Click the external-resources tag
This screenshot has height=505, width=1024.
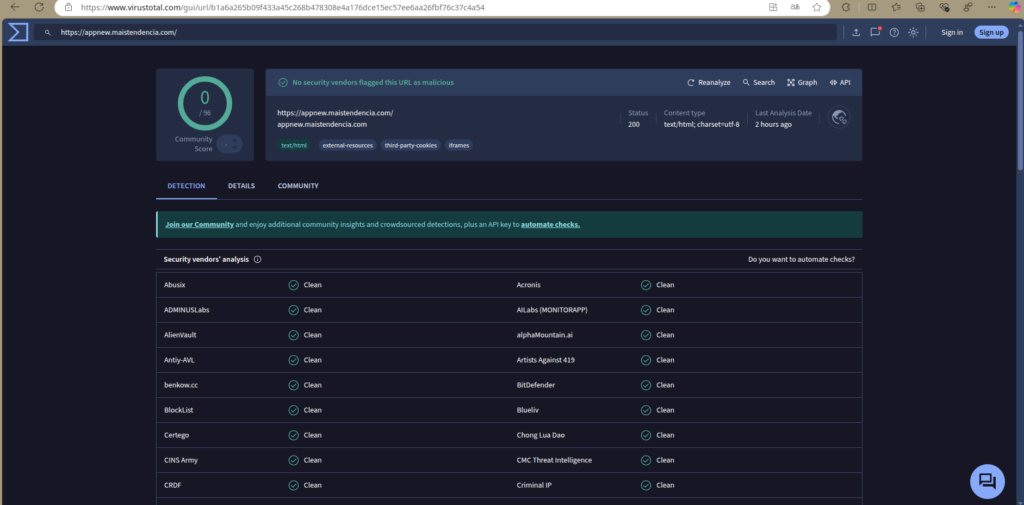point(347,145)
